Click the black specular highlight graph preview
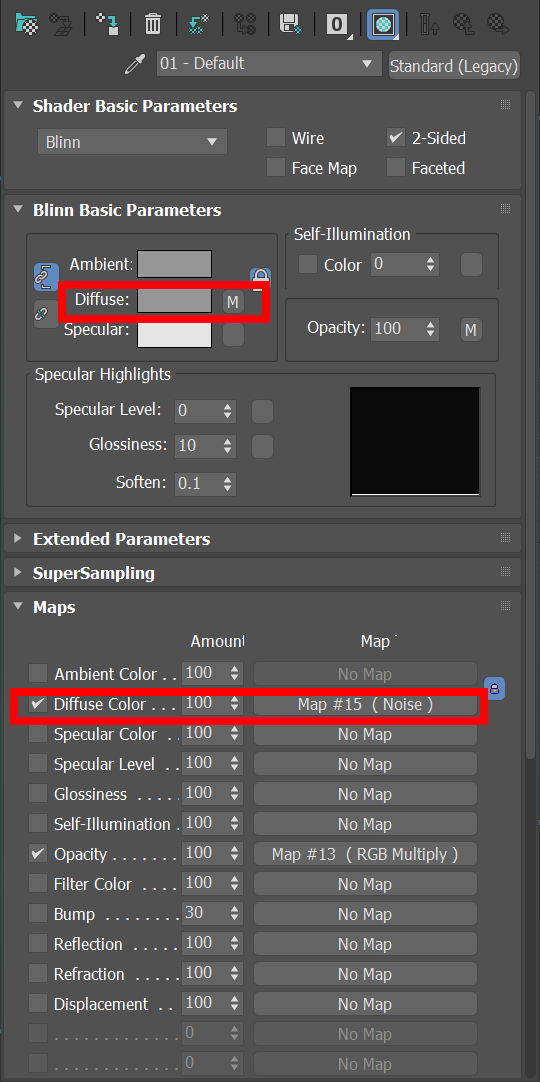 (x=415, y=441)
